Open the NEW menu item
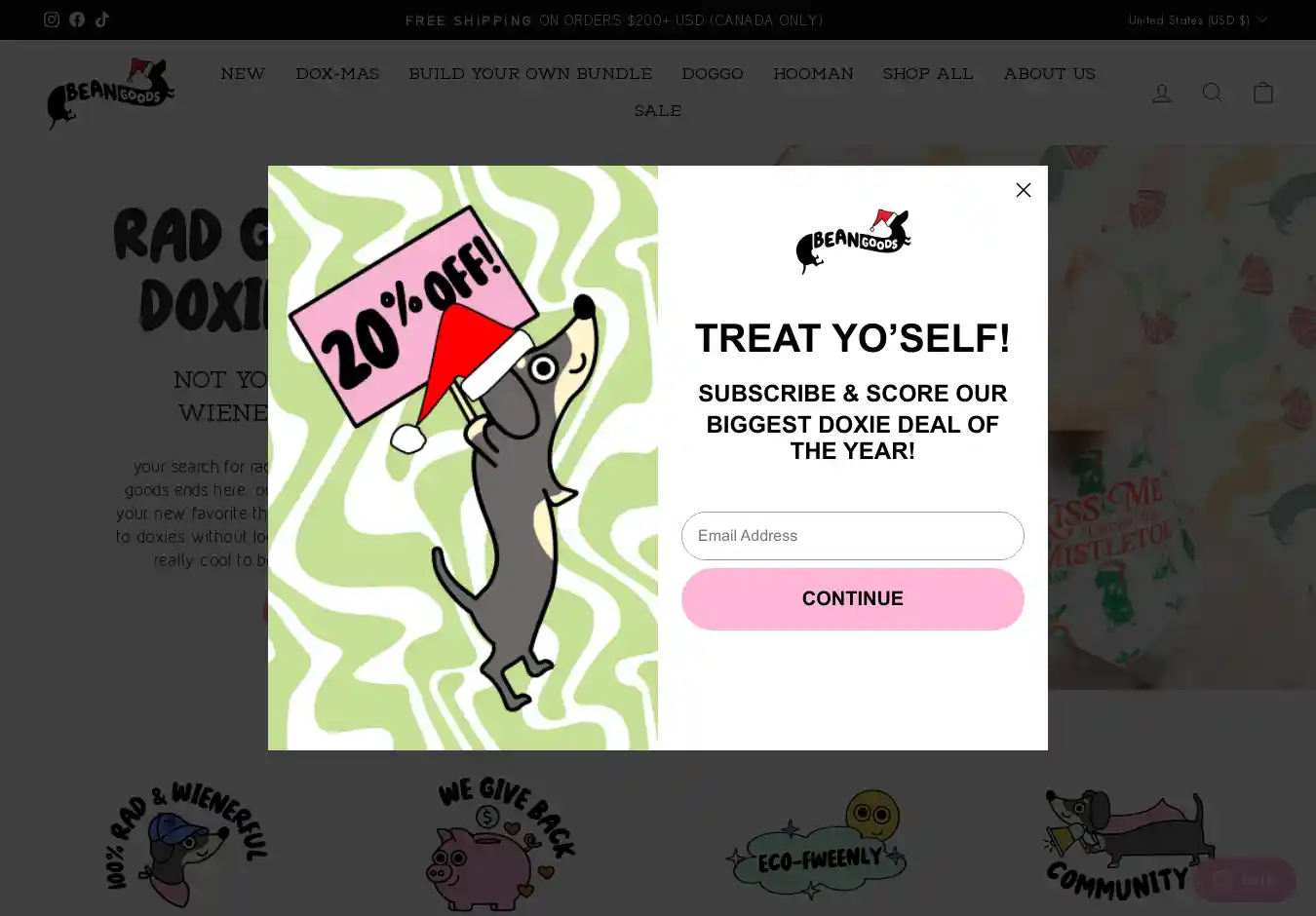1316x916 pixels. [243, 74]
